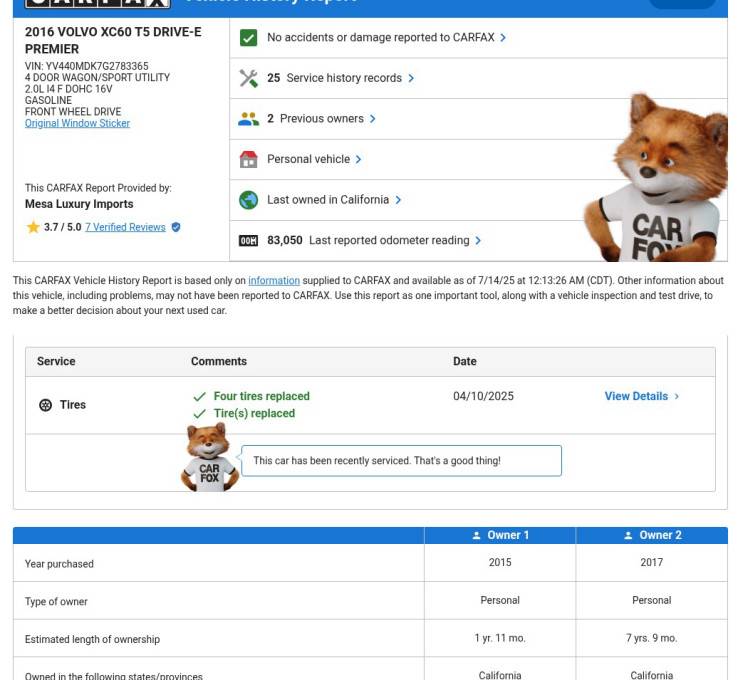
Task: Click the Owner 1 person icon
Action: point(476,535)
